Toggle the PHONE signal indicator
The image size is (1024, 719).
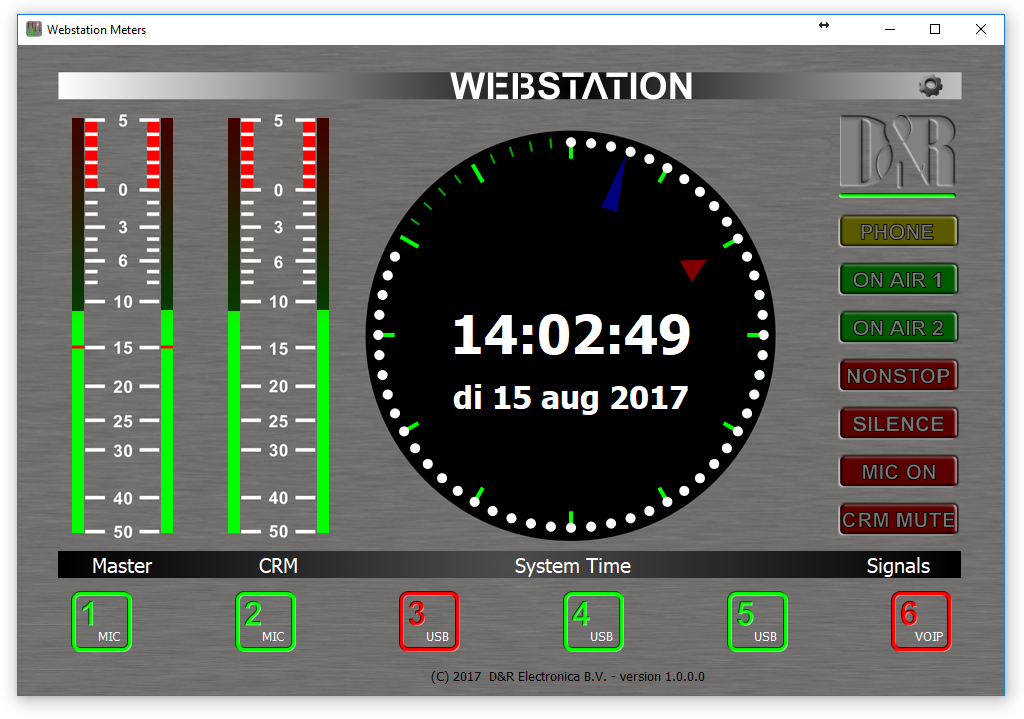pos(898,231)
